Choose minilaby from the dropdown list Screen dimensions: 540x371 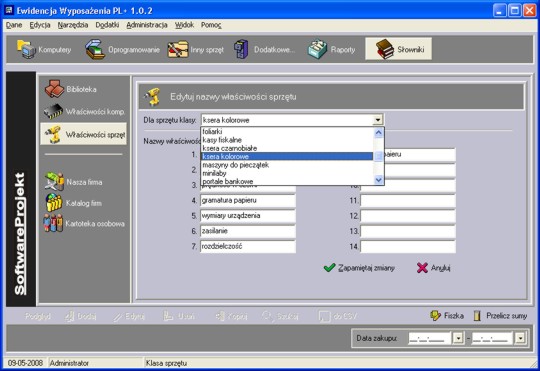click(x=287, y=173)
